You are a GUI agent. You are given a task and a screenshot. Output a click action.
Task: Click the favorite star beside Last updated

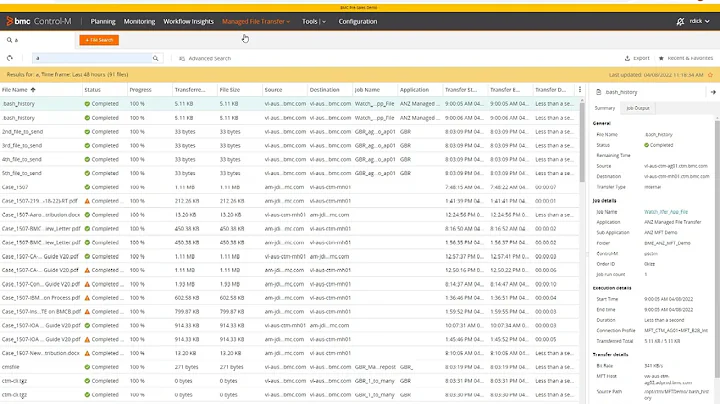coord(710,74)
